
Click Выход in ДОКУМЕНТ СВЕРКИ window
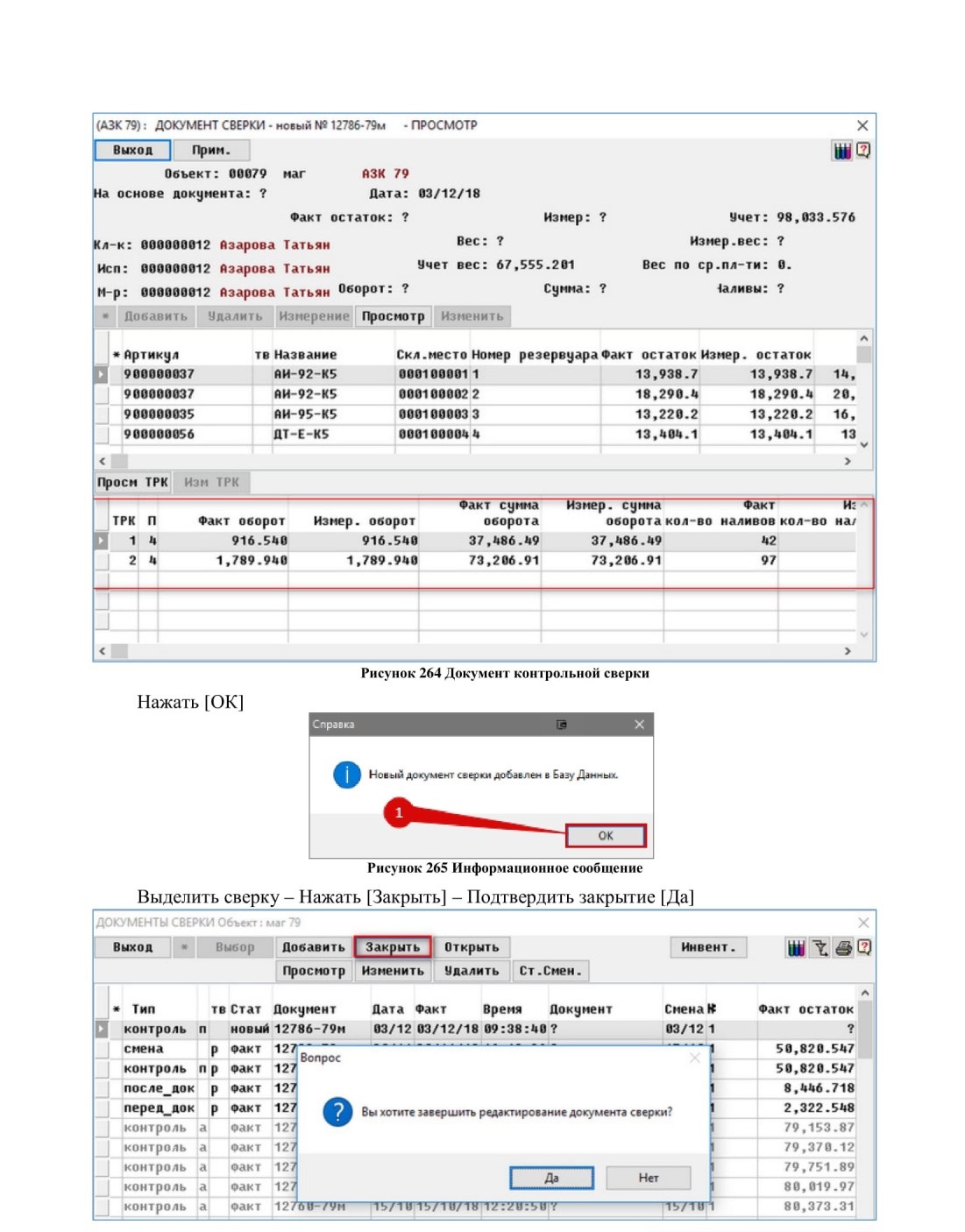click(132, 151)
